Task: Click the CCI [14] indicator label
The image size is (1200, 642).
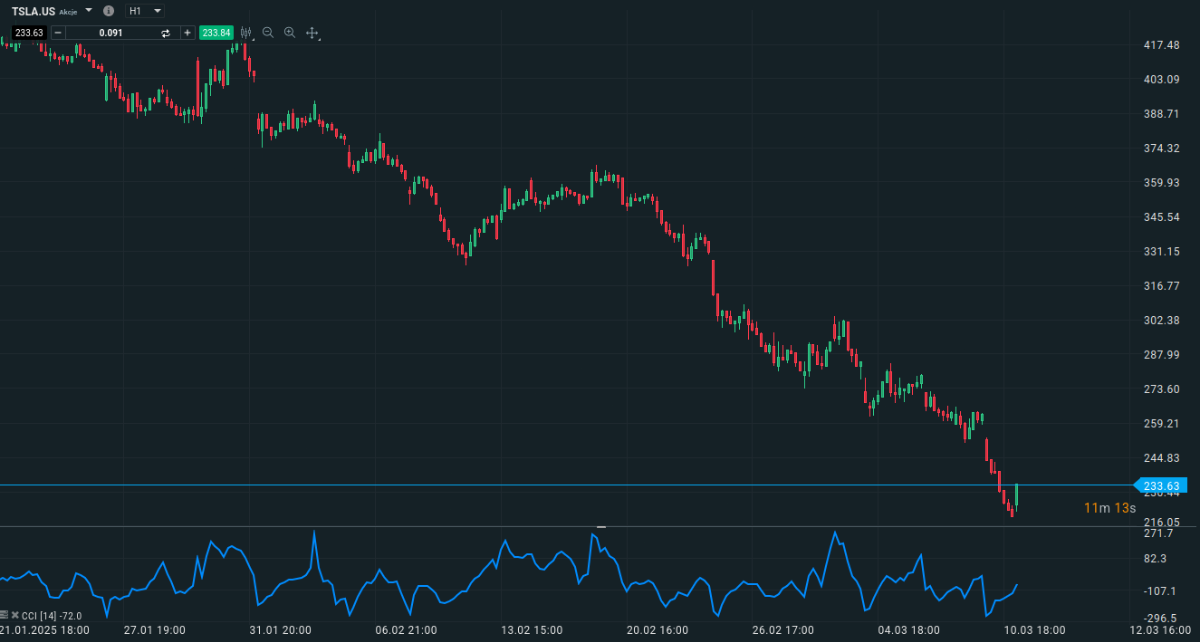Action: pyautogui.click(x=40, y=616)
